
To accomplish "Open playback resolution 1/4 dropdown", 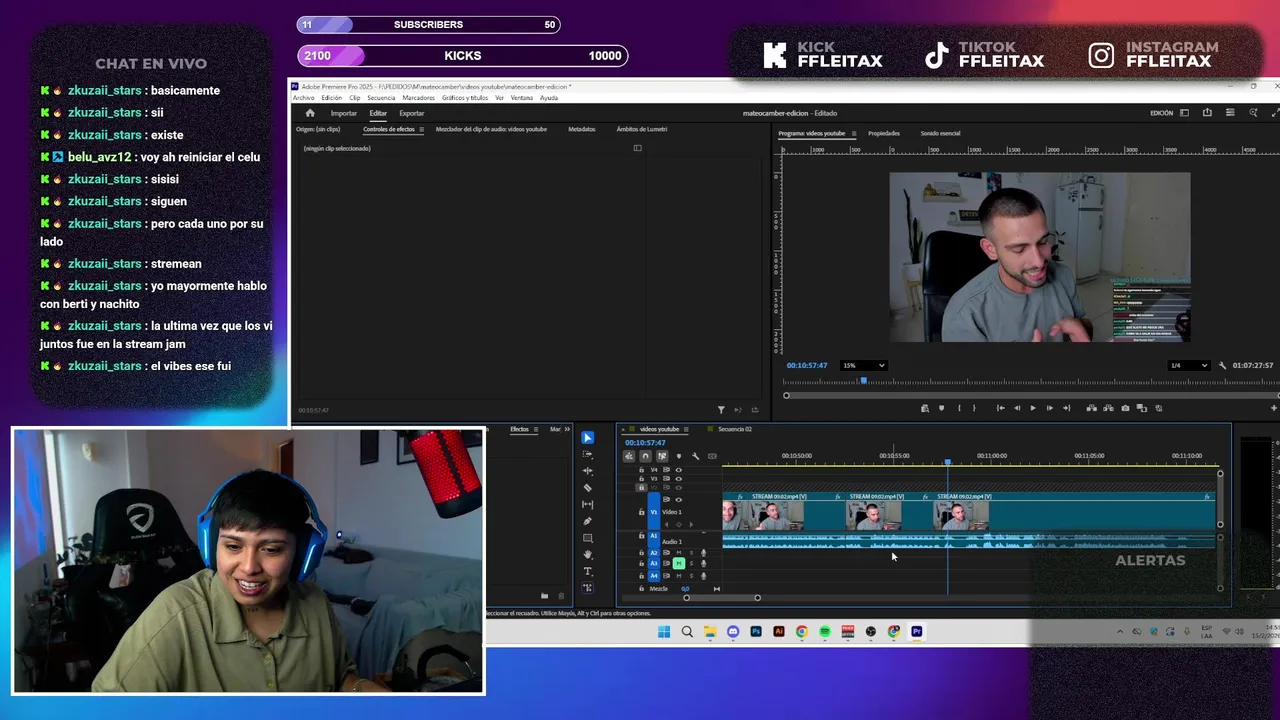I will coord(1189,365).
